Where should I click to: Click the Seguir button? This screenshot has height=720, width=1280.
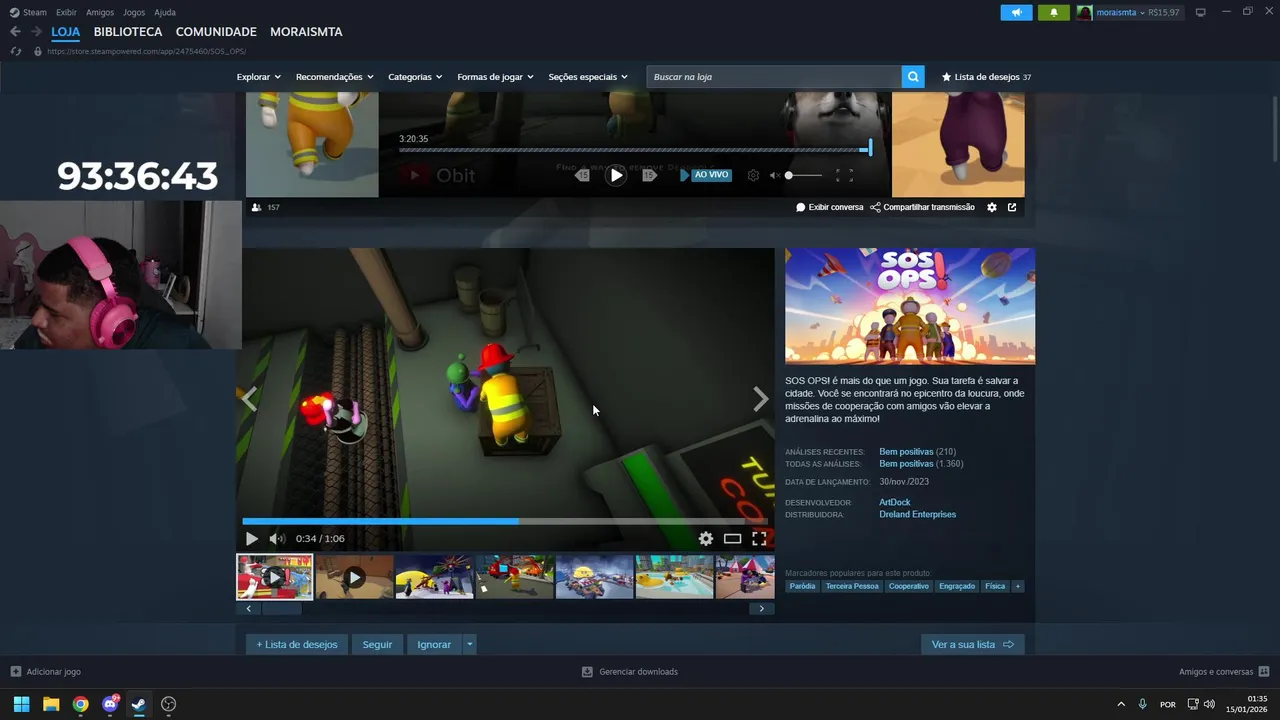[377, 645]
